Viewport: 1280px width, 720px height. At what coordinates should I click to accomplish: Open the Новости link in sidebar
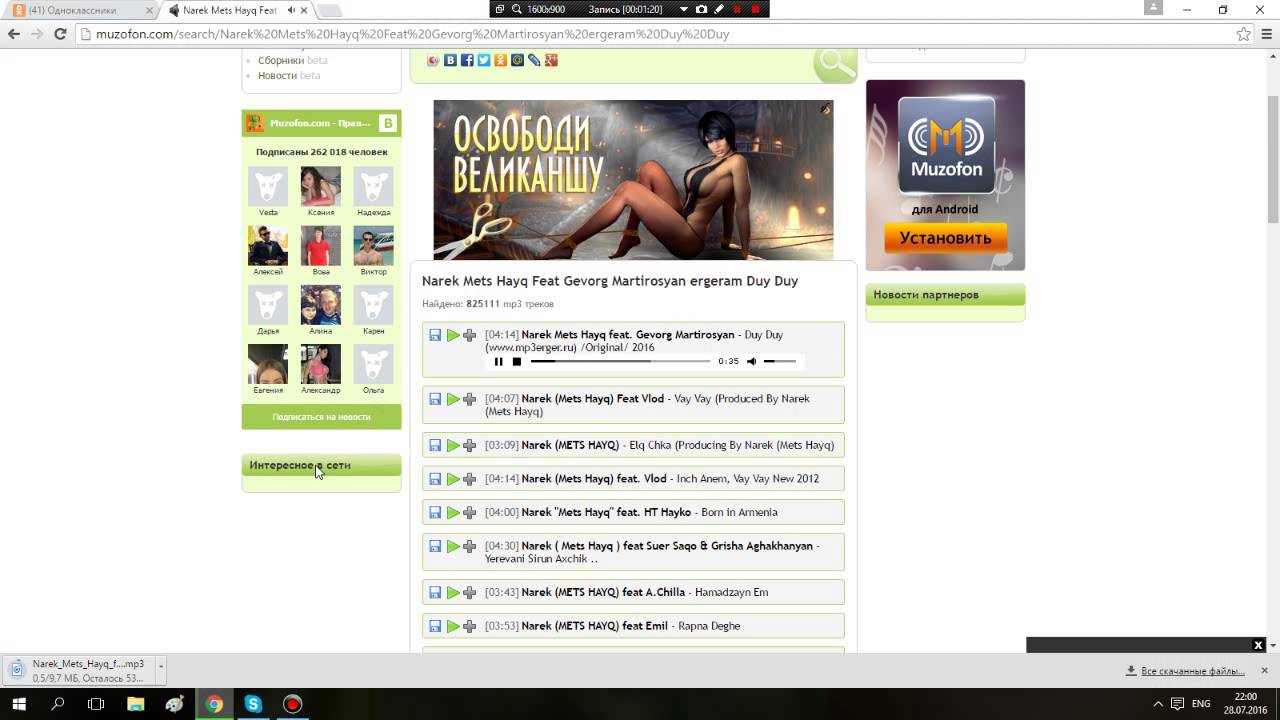[x=277, y=75]
